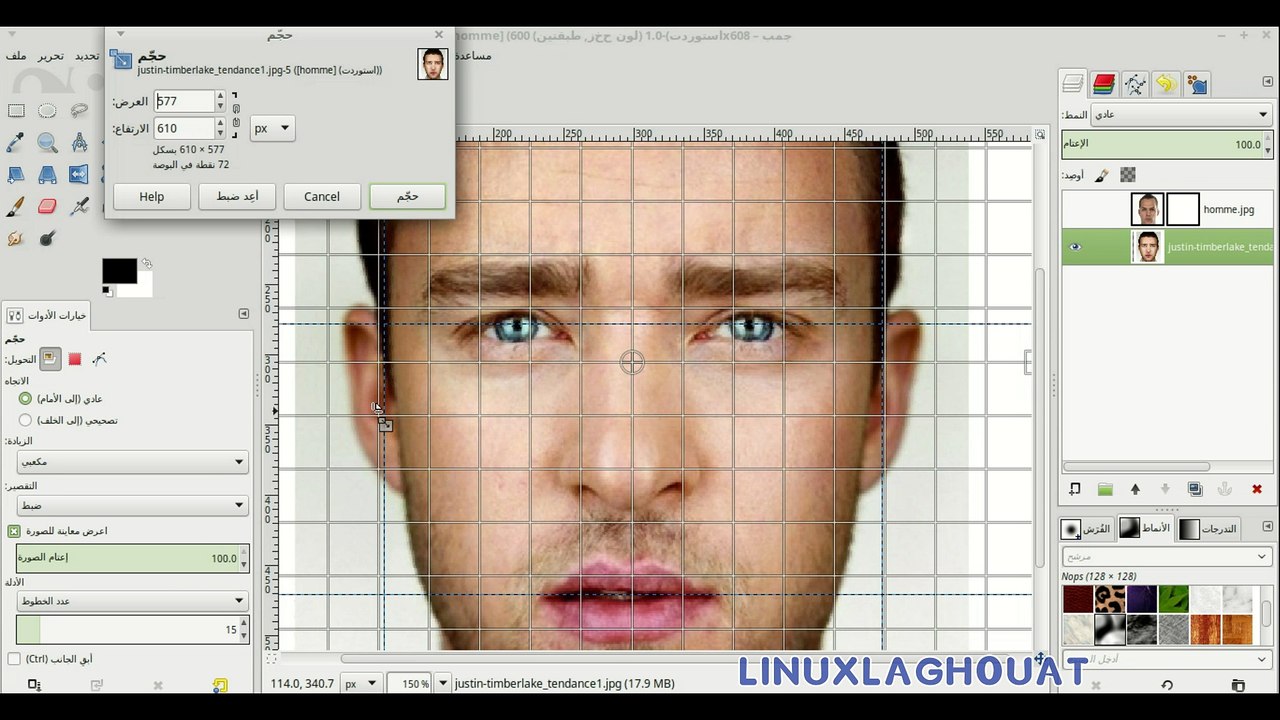
Task: Open the File (ملف) menu
Action: (16, 56)
